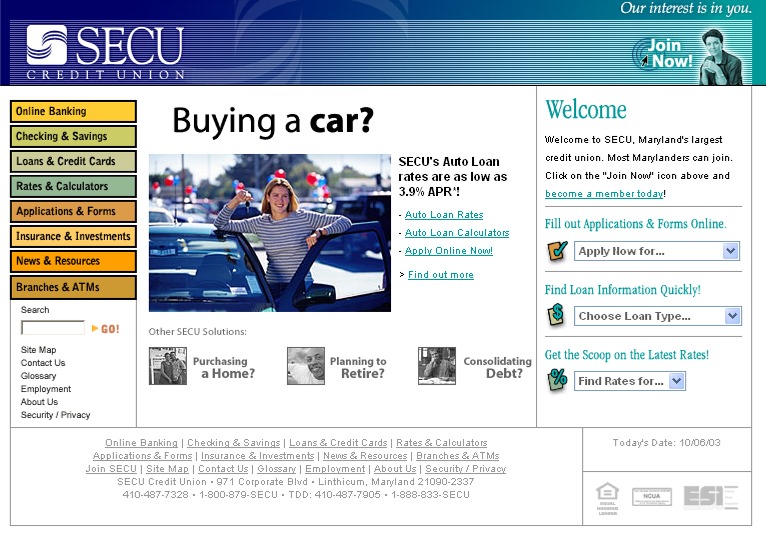Click the percent icon beside Find Rates
This screenshot has height=535, width=766.
click(x=558, y=380)
